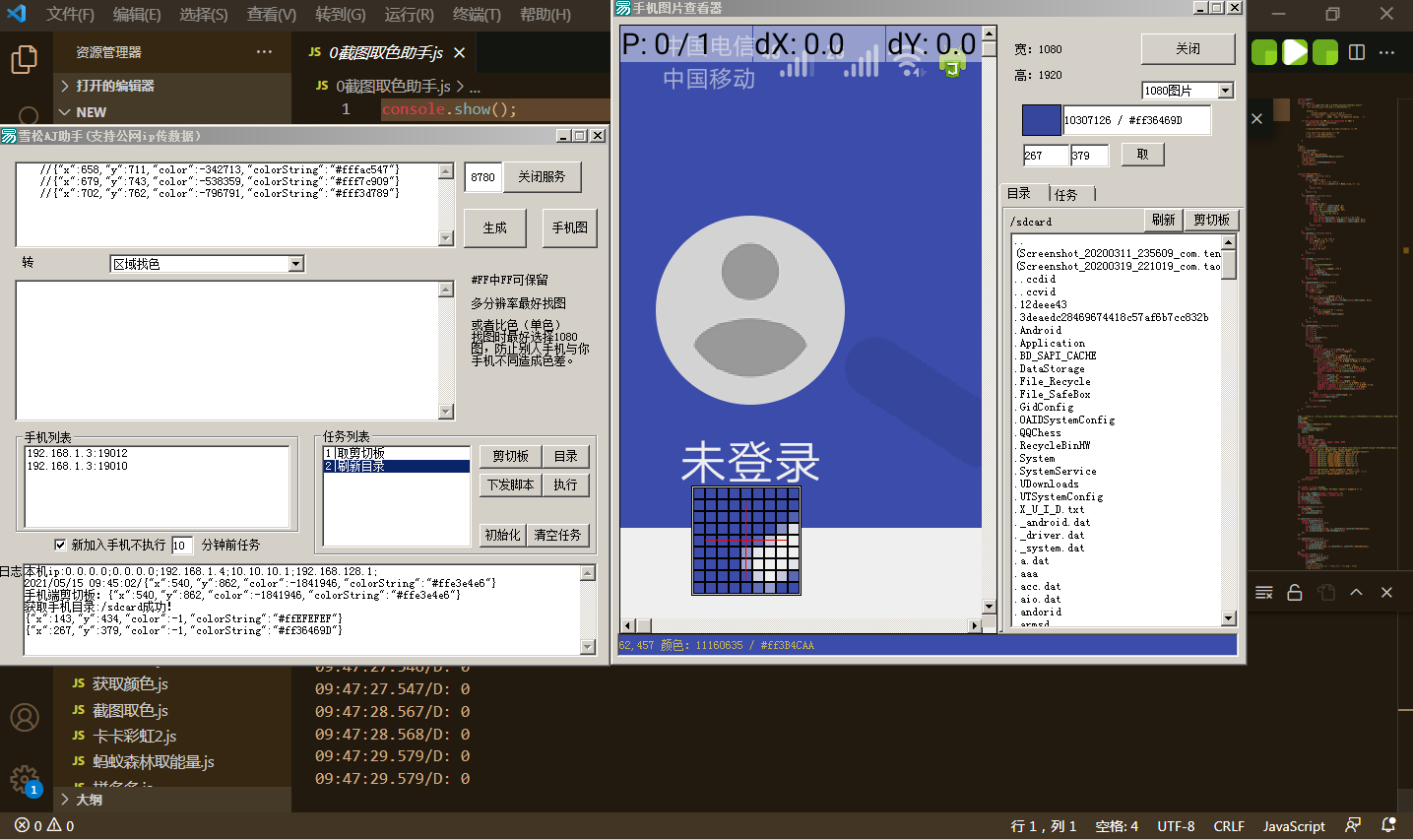Screen dimensions: 1413x840
Task: Click the 生成 button
Action: pyautogui.click(x=494, y=227)
